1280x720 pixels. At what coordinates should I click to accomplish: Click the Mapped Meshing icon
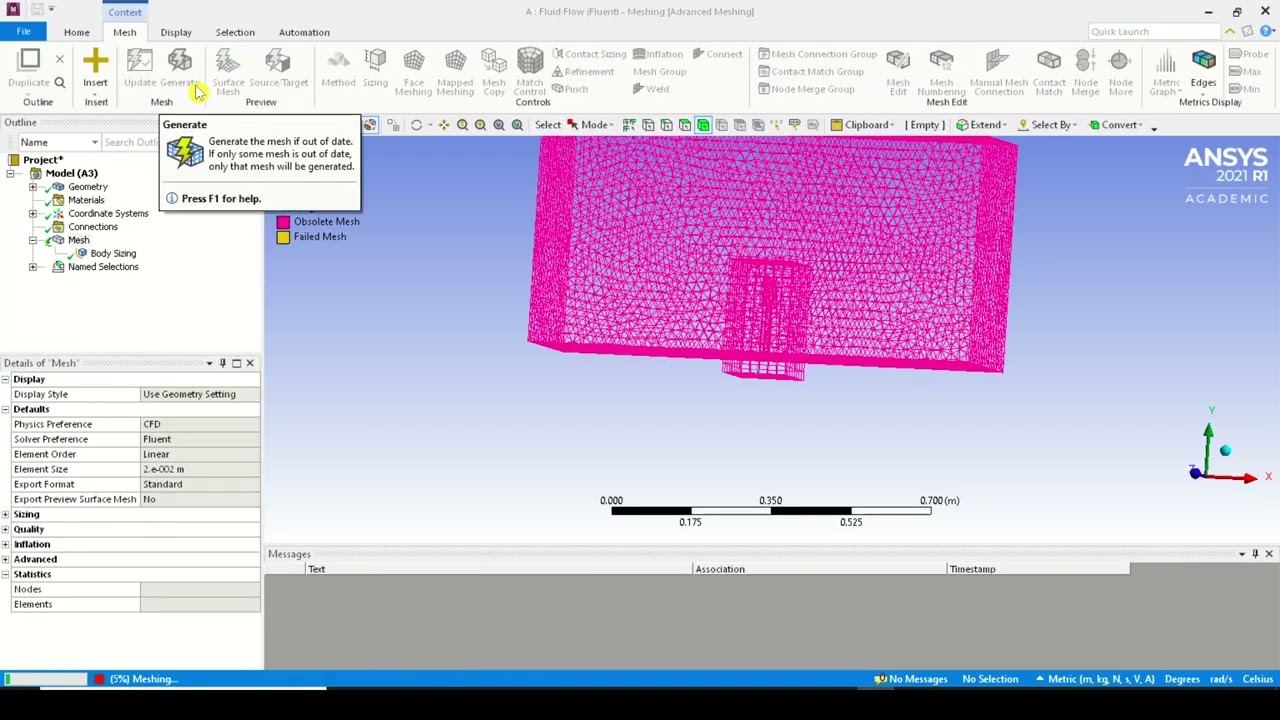pos(455,61)
